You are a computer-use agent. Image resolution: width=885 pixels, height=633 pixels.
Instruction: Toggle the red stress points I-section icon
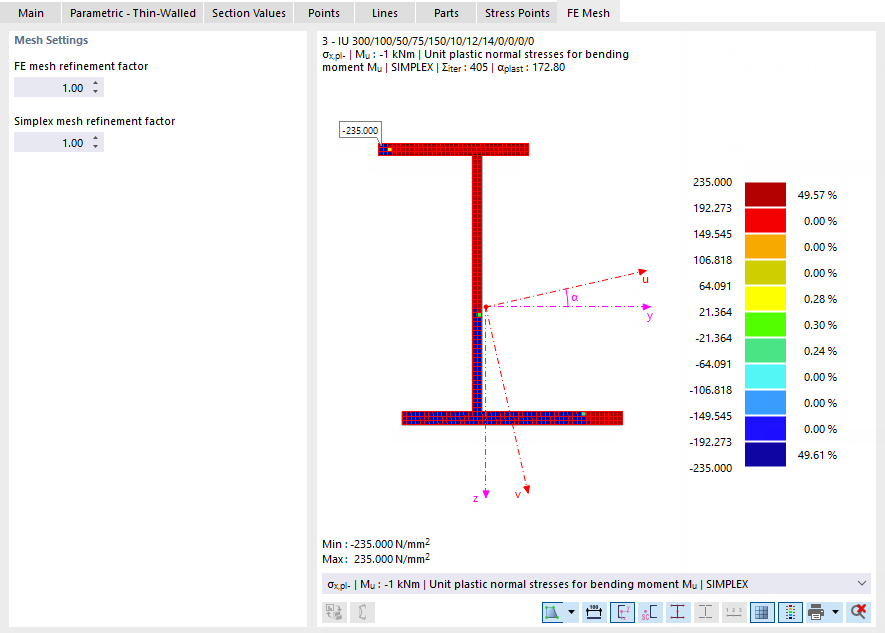(677, 612)
